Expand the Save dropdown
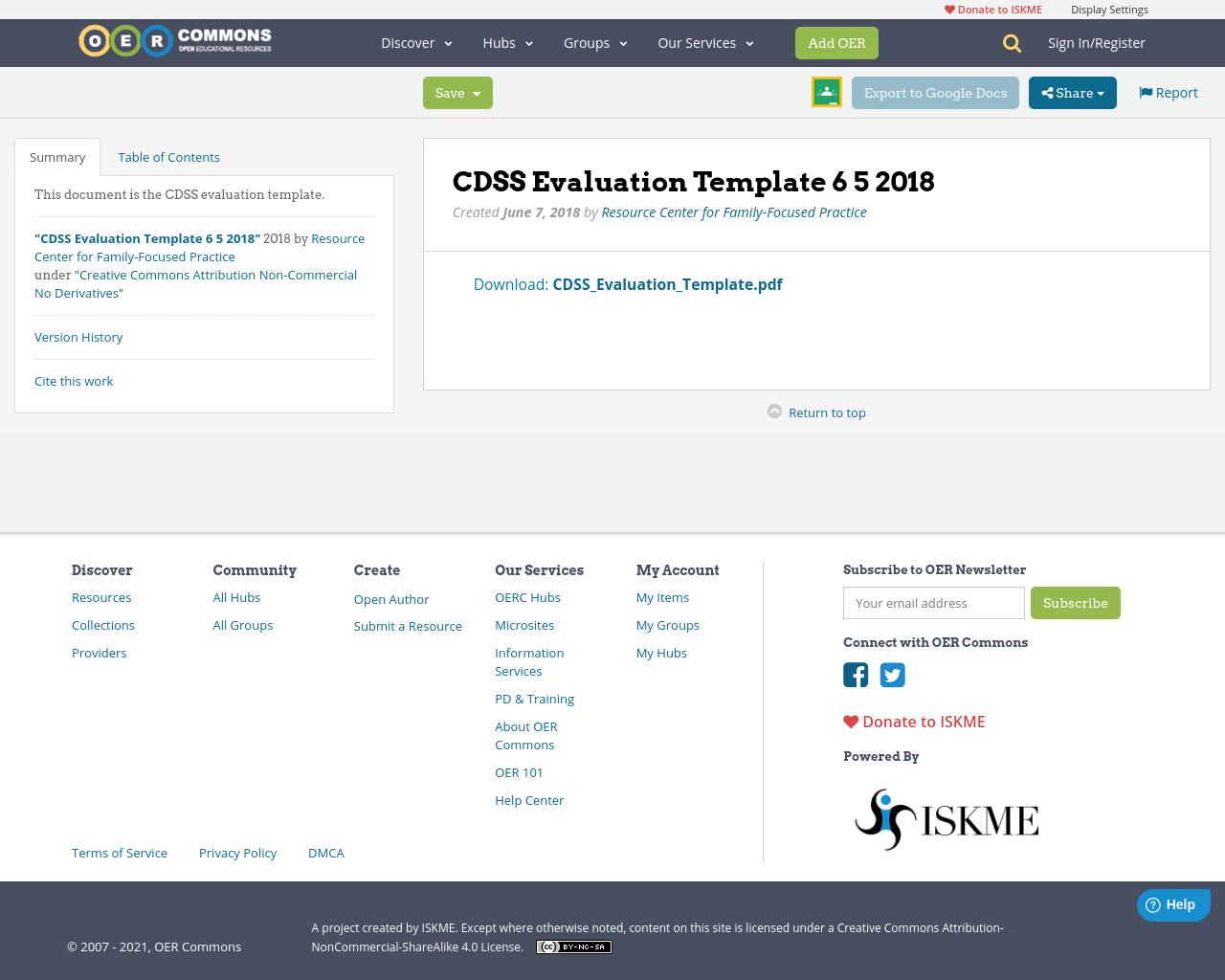 [x=457, y=92]
